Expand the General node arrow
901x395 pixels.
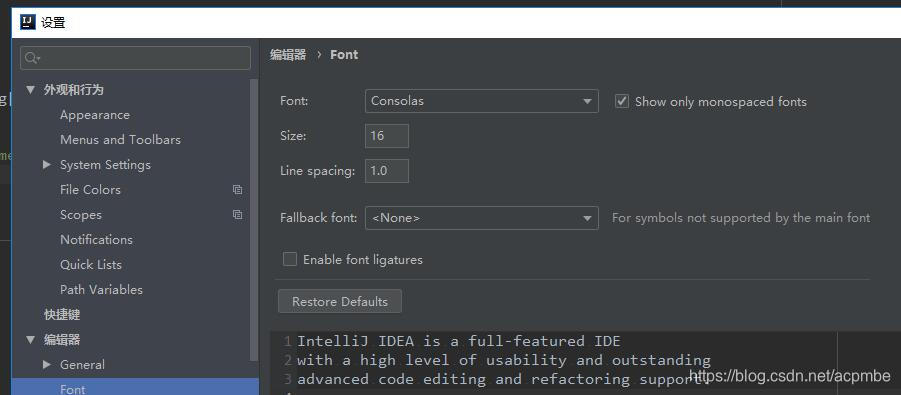47,365
